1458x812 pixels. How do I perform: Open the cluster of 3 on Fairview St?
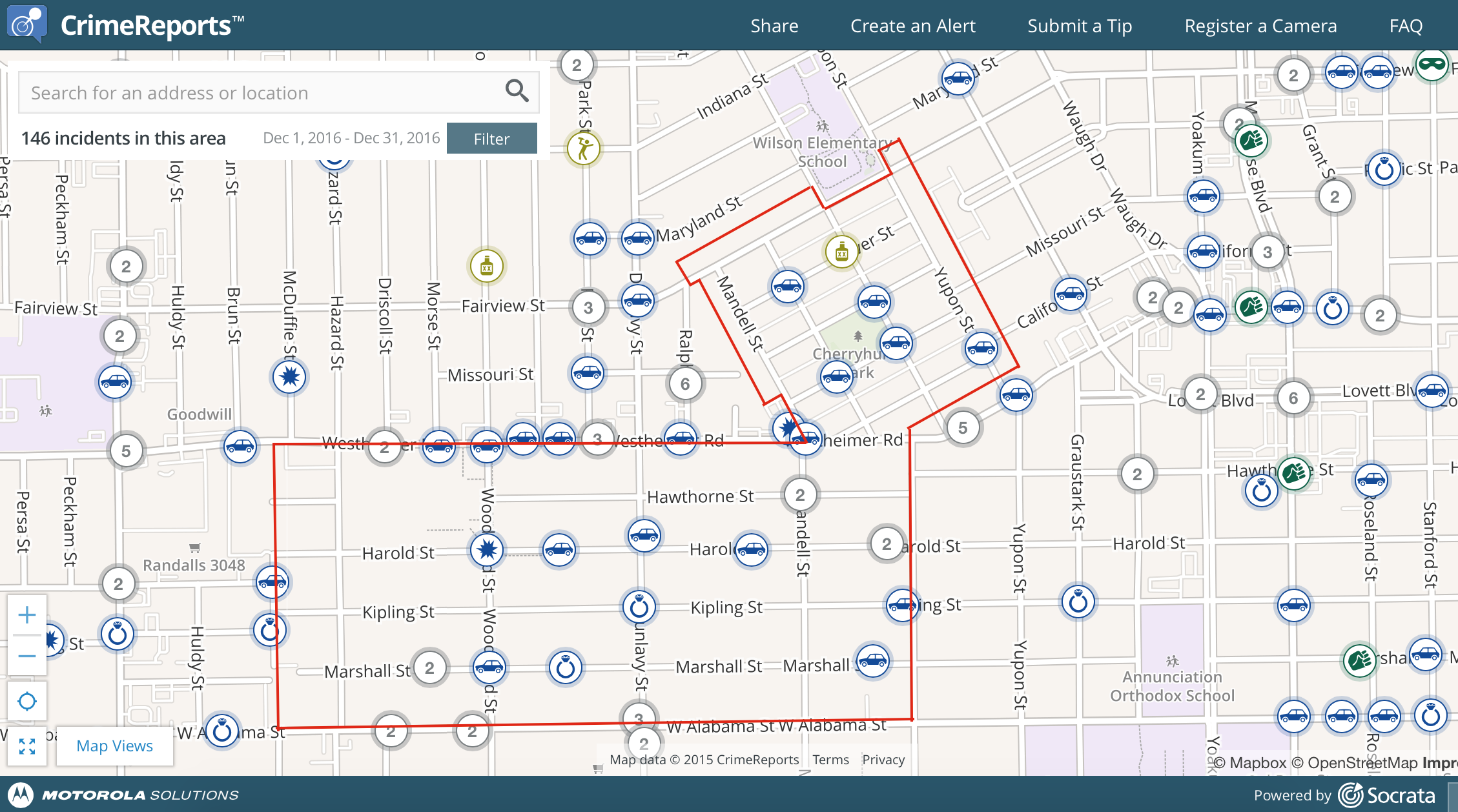coord(588,308)
